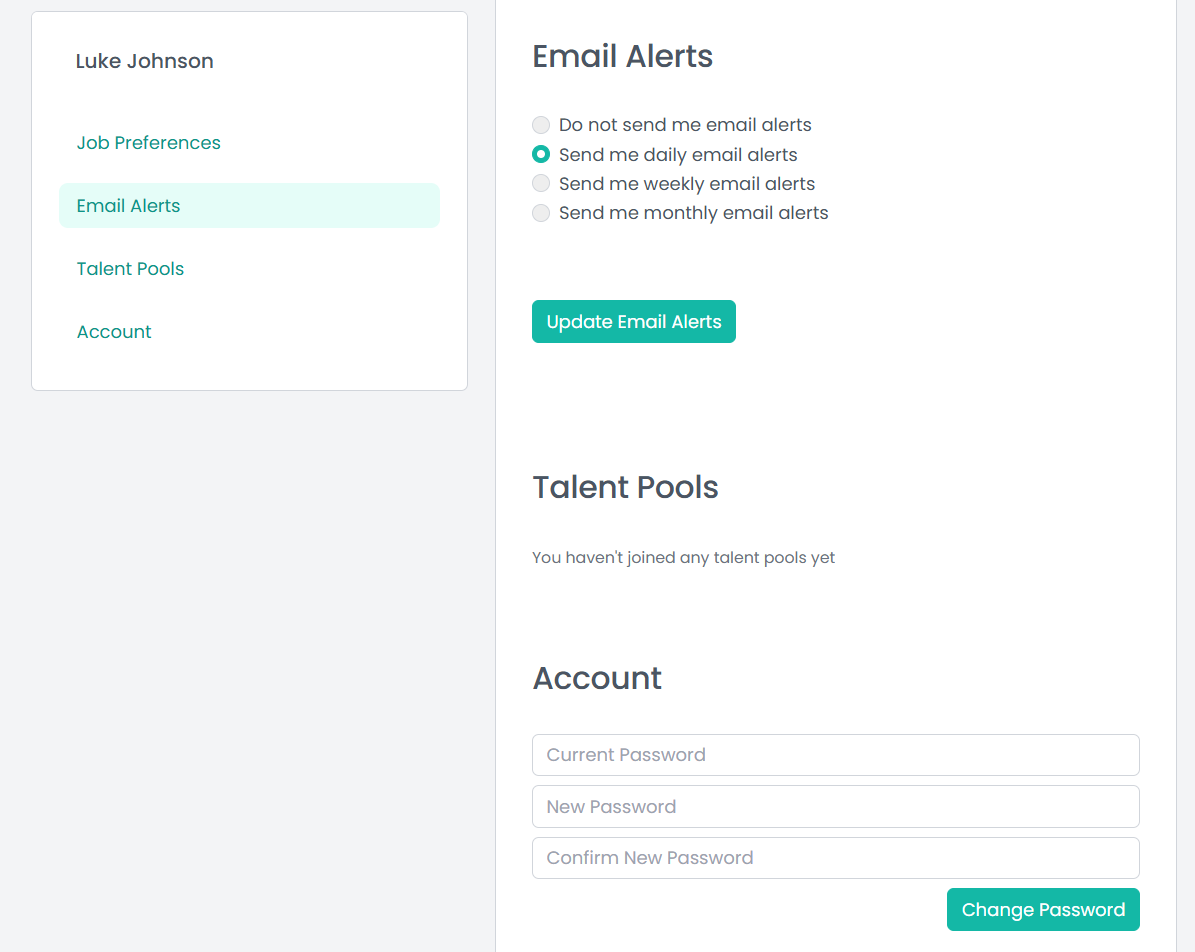Open the Account sidebar link
Viewport: 1195px width, 952px height.
(114, 332)
